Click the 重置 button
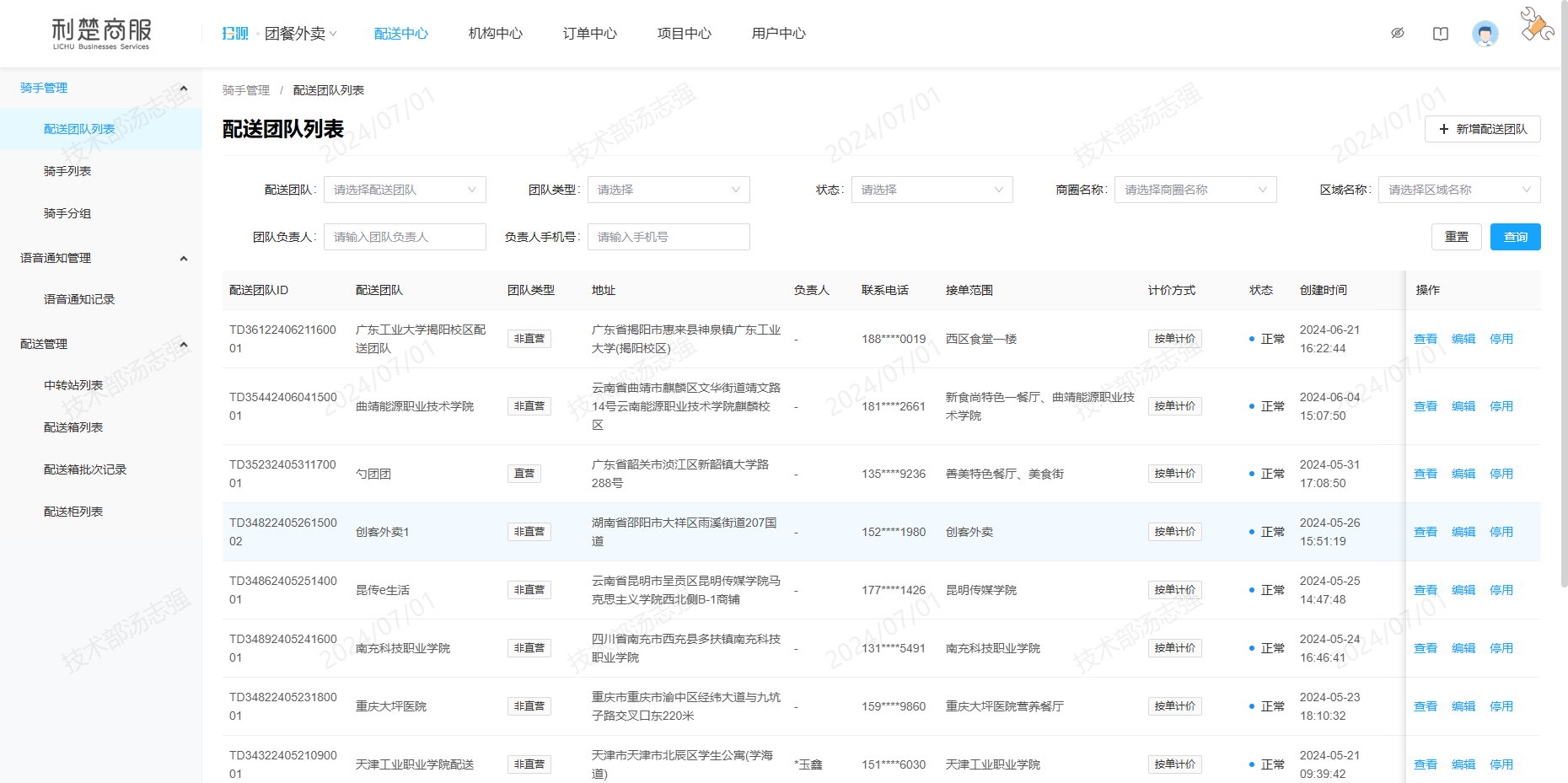 pyautogui.click(x=1457, y=237)
